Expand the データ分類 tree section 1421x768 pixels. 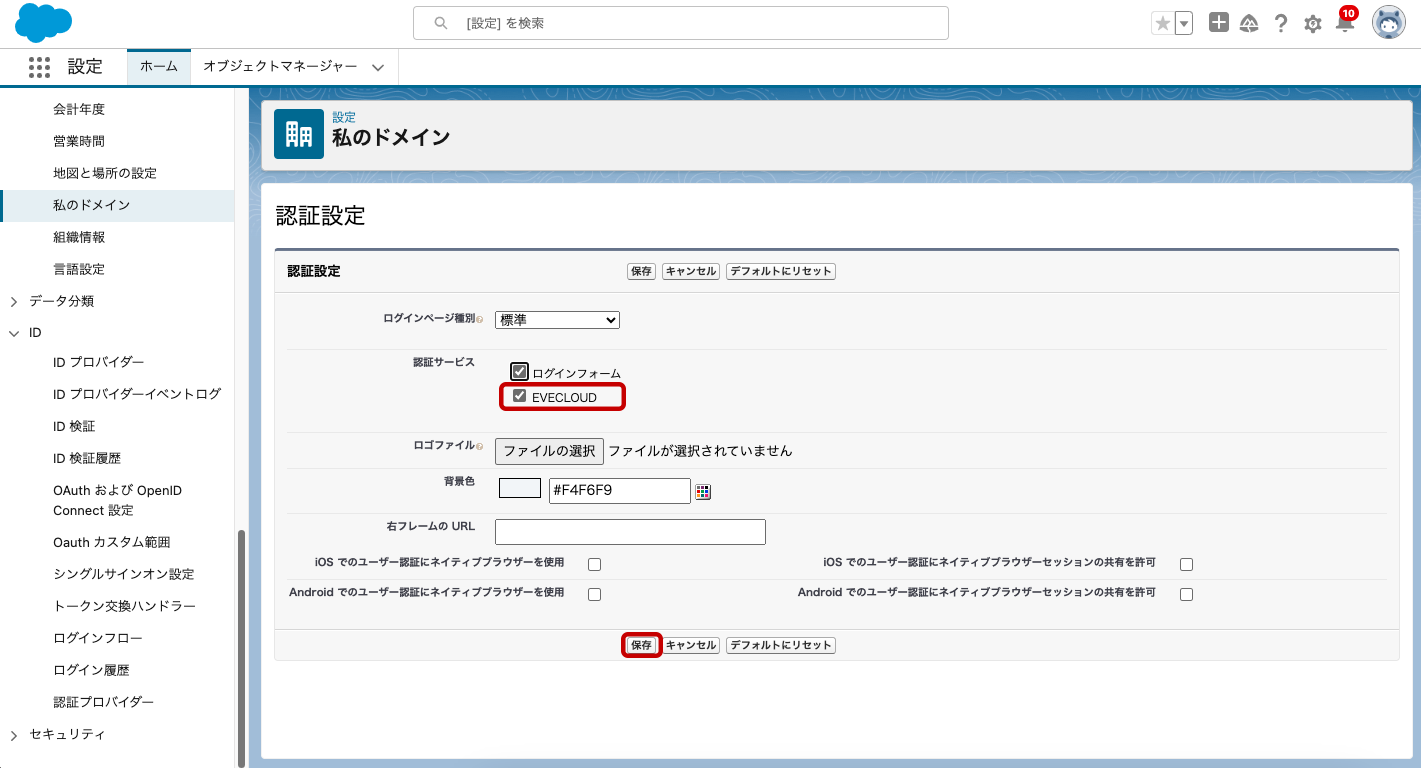coord(14,301)
